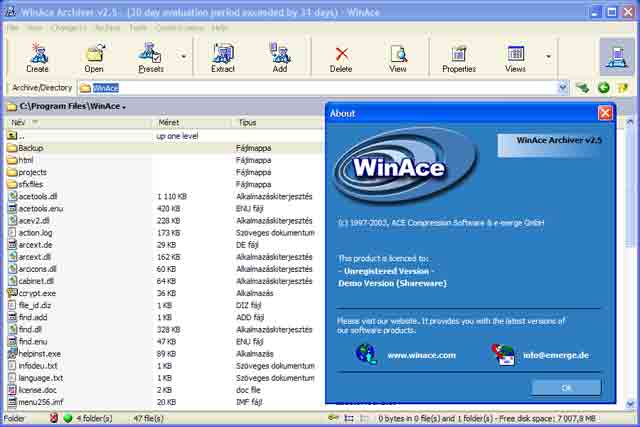Image resolution: width=640 pixels, height=427 pixels.
Task: Click the 1 110 KB size cell
Action: 172,196
